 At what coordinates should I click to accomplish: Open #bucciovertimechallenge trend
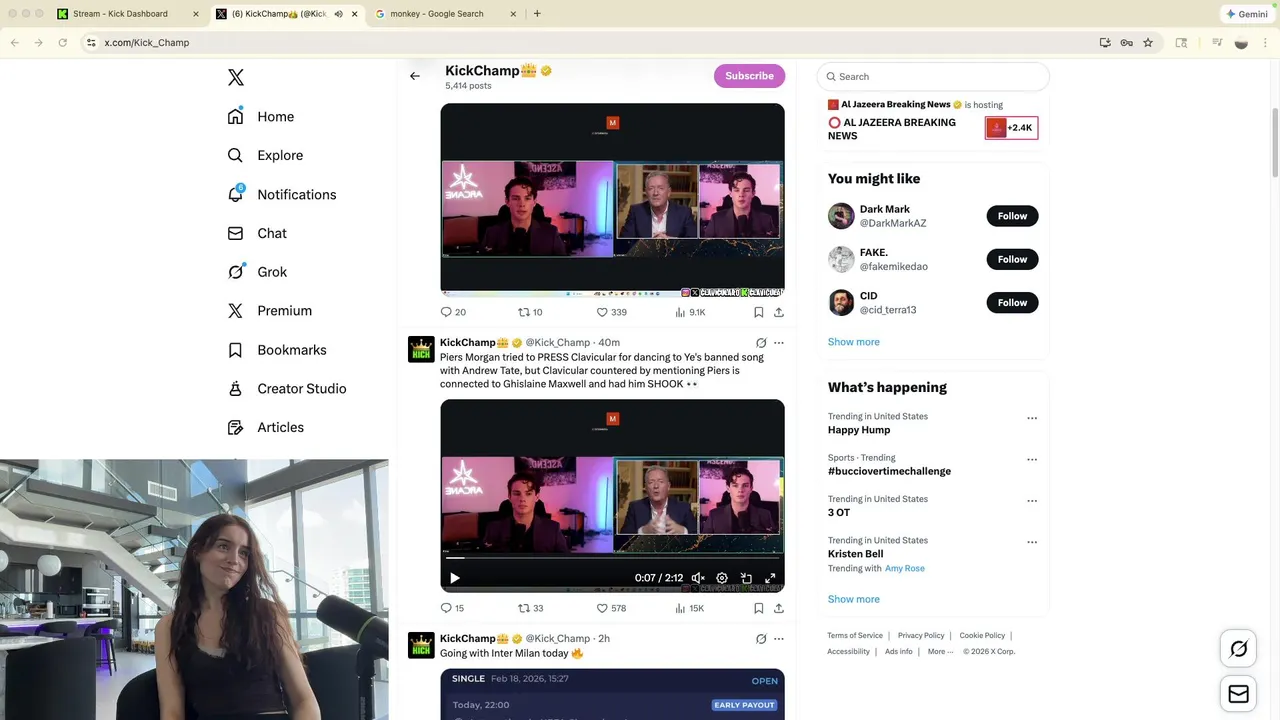click(889, 471)
